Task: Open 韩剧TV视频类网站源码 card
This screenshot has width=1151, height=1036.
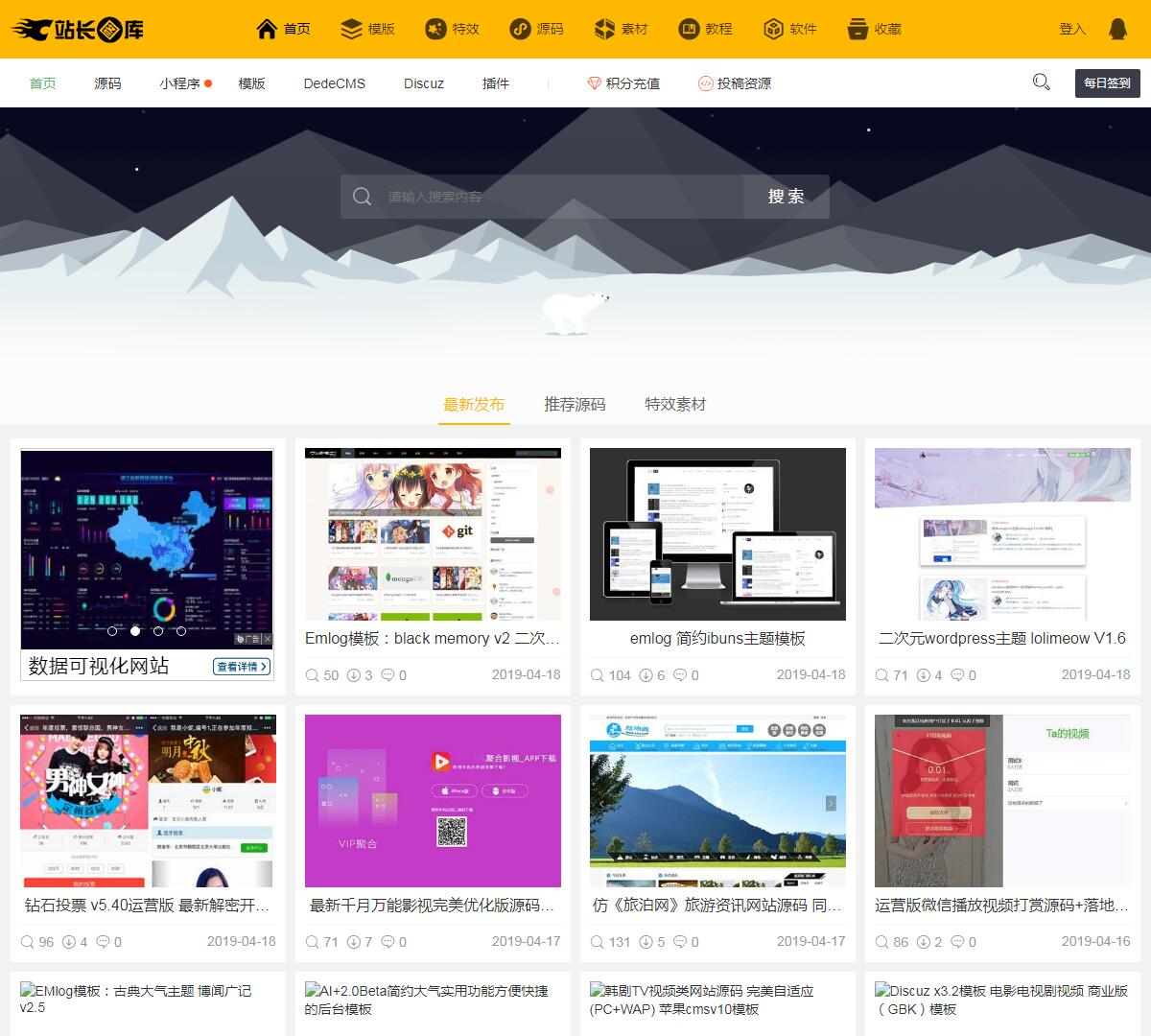Action: pyautogui.click(x=717, y=1000)
